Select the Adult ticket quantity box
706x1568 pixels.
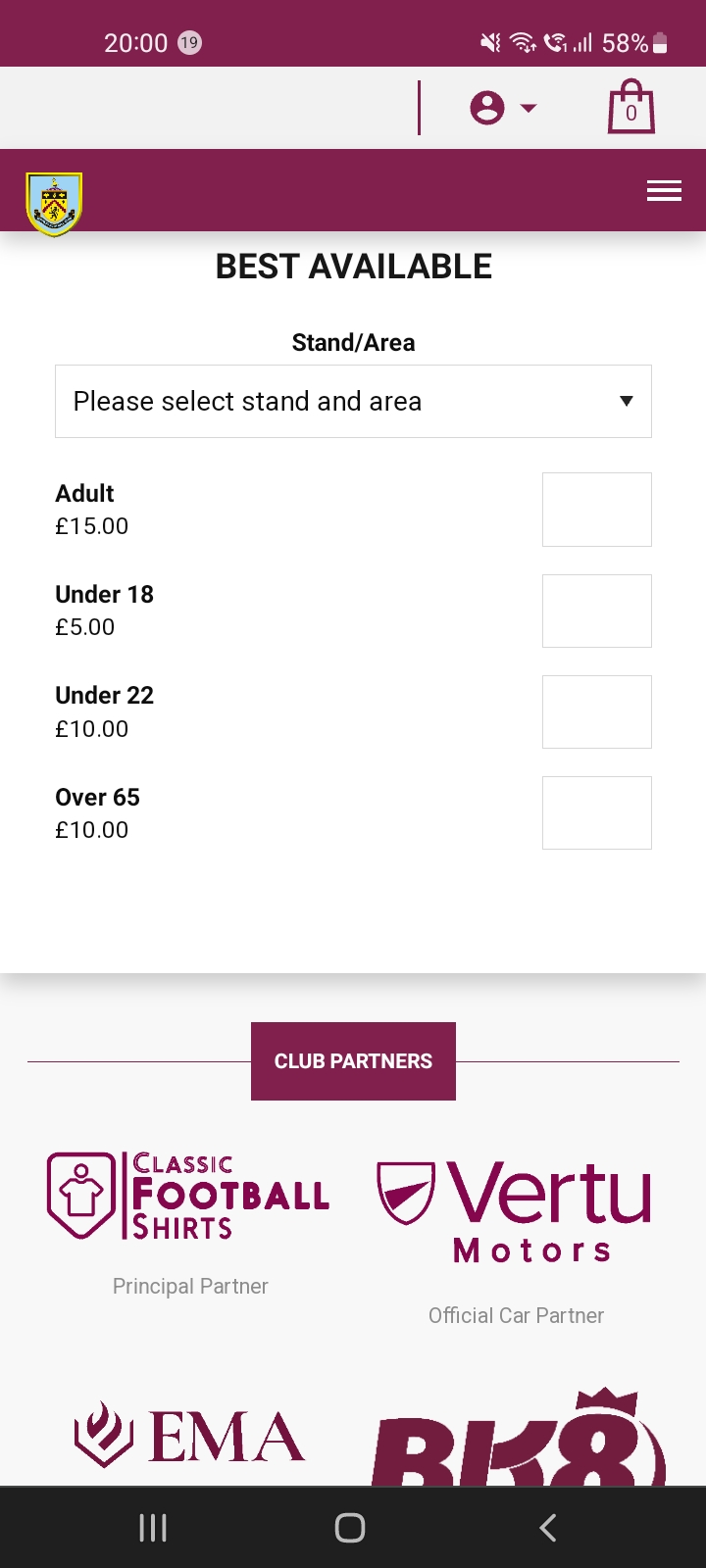(596, 510)
